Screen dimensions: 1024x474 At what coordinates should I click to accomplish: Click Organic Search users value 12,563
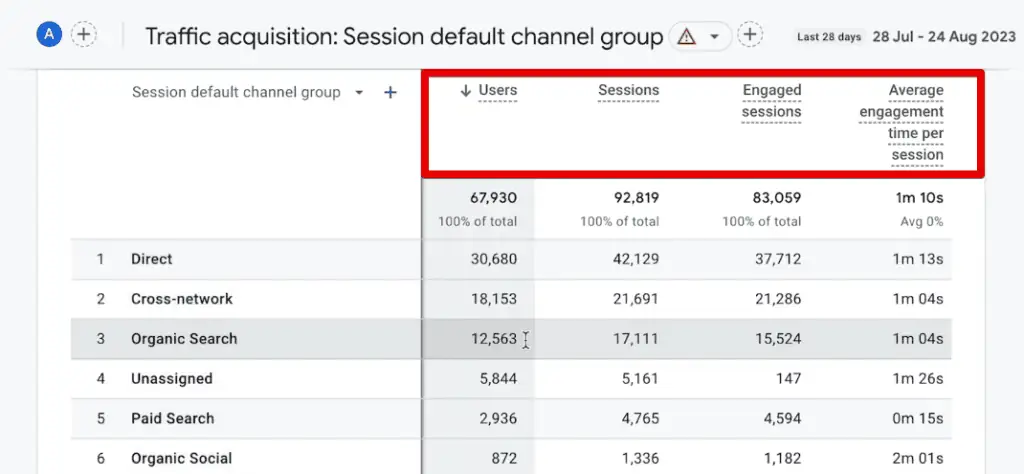(x=494, y=339)
